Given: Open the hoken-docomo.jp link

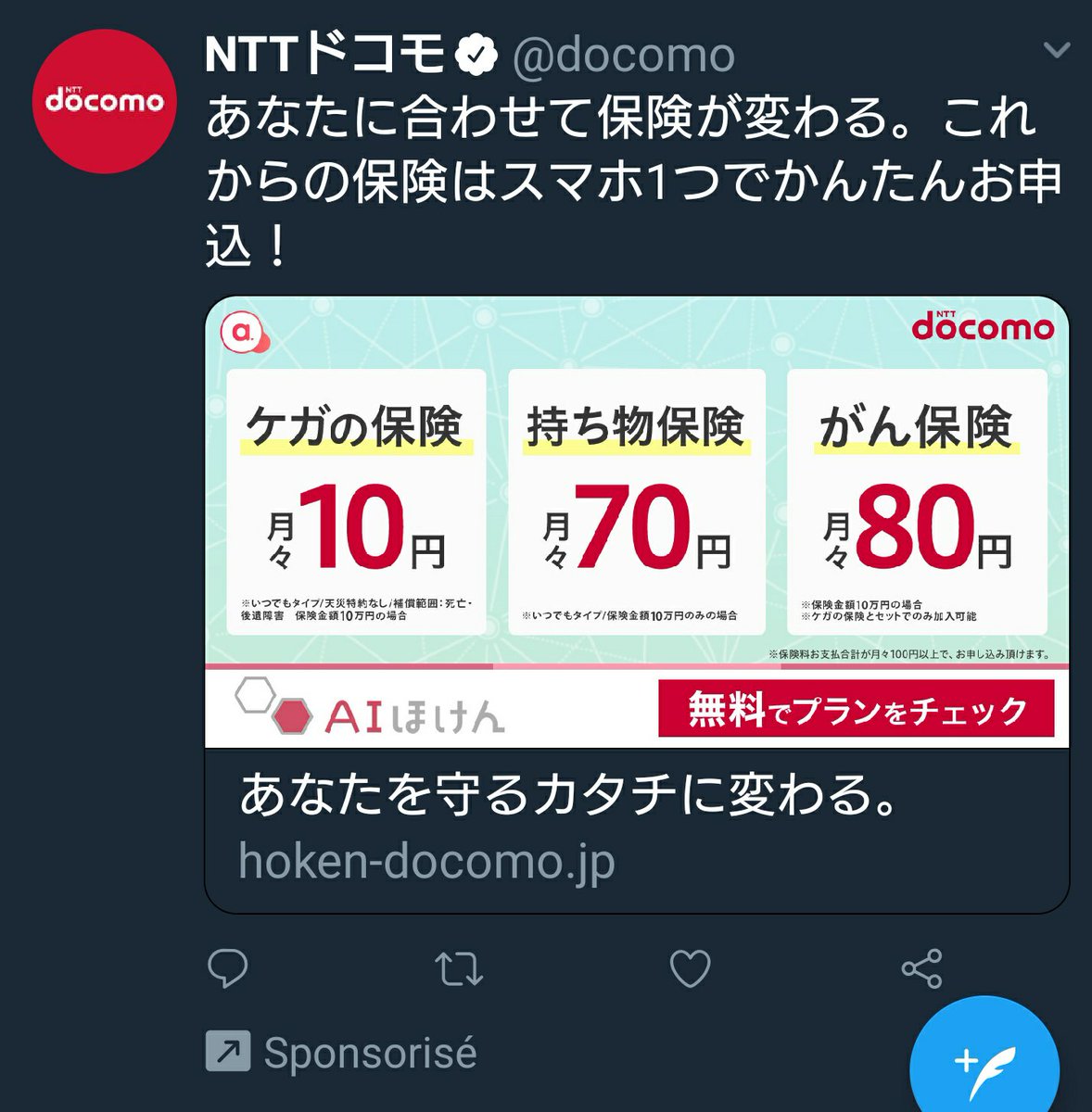Looking at the screenshot, I should coord(426,861).
